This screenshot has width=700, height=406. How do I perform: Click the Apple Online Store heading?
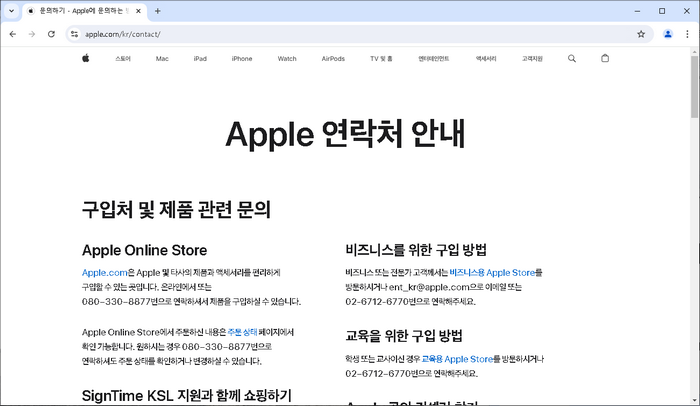point(144,250)
